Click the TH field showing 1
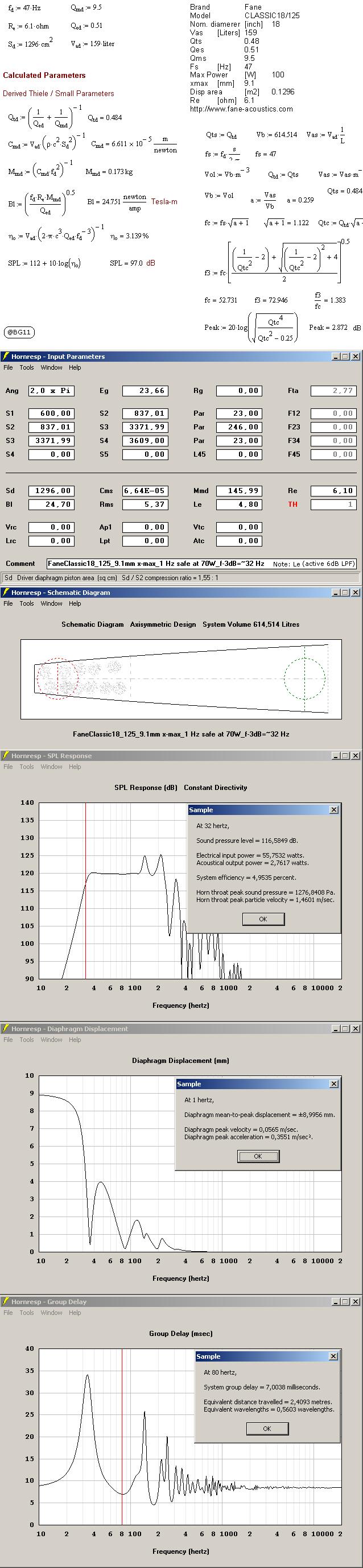 333,504
